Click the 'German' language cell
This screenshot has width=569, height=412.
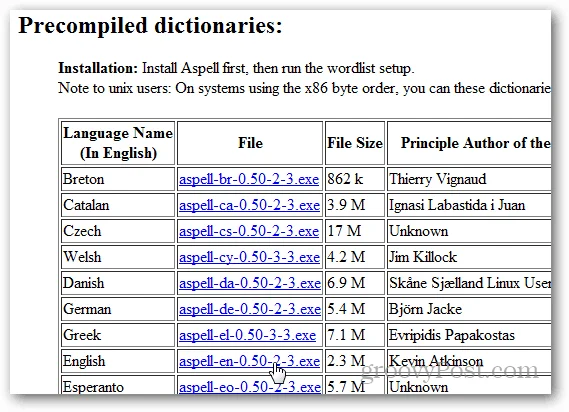pos(118,309)
